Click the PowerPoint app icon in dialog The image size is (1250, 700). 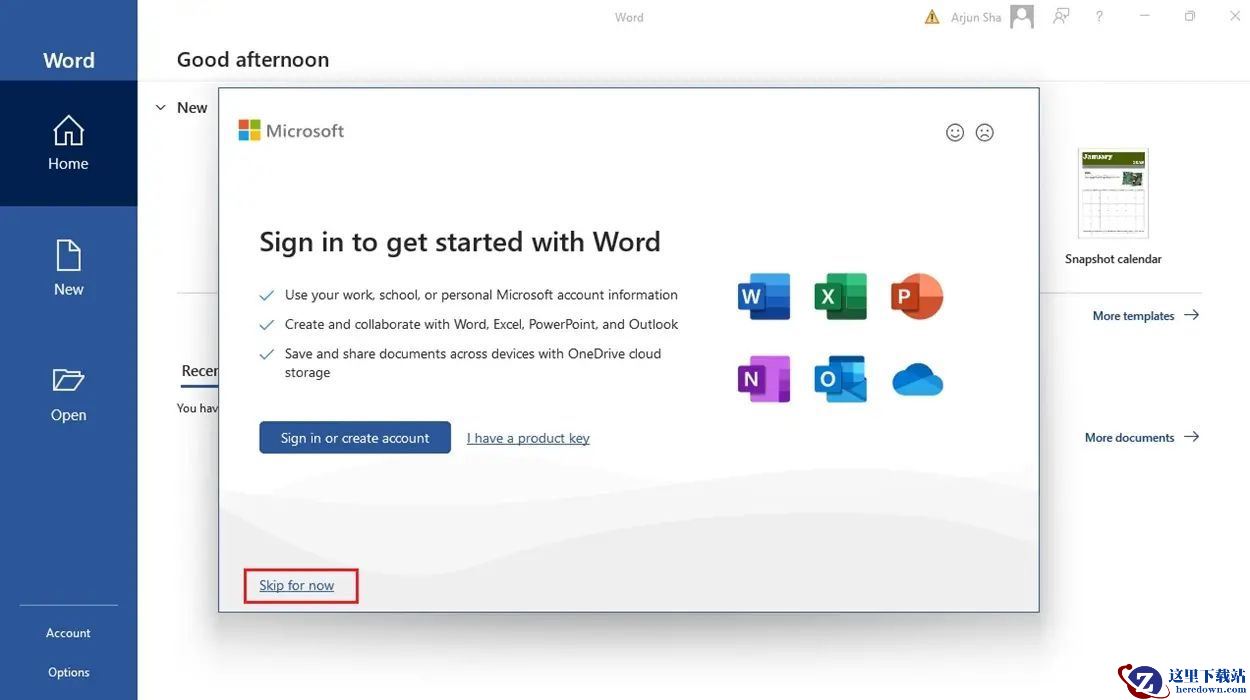(x=917, y=297)
